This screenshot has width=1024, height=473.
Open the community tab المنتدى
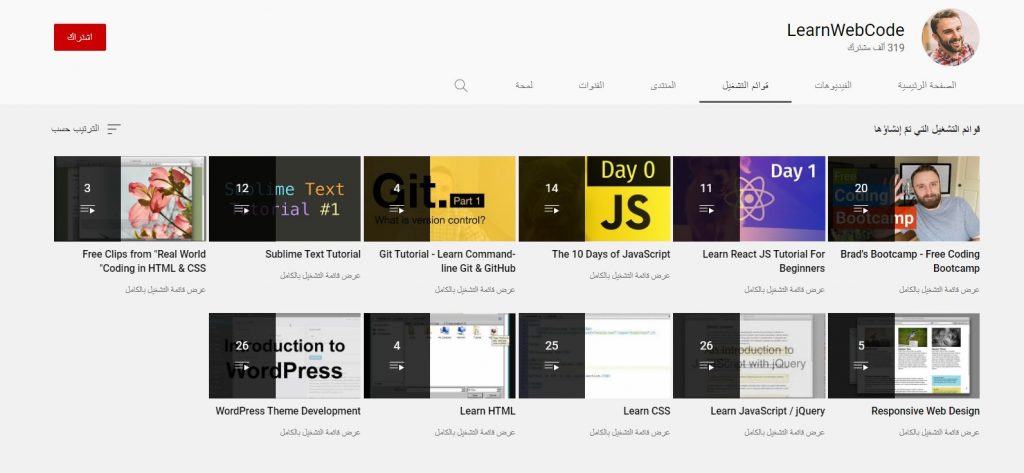pos(663,86)
